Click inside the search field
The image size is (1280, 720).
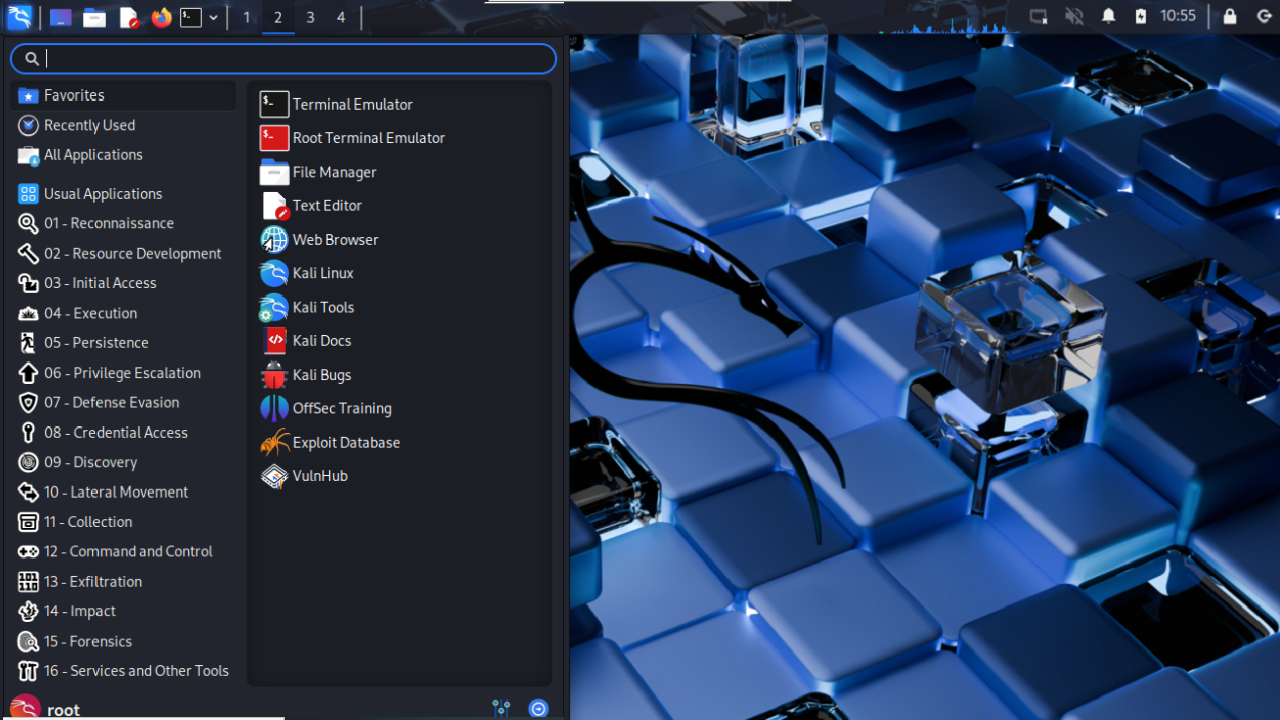pos(283,58)
